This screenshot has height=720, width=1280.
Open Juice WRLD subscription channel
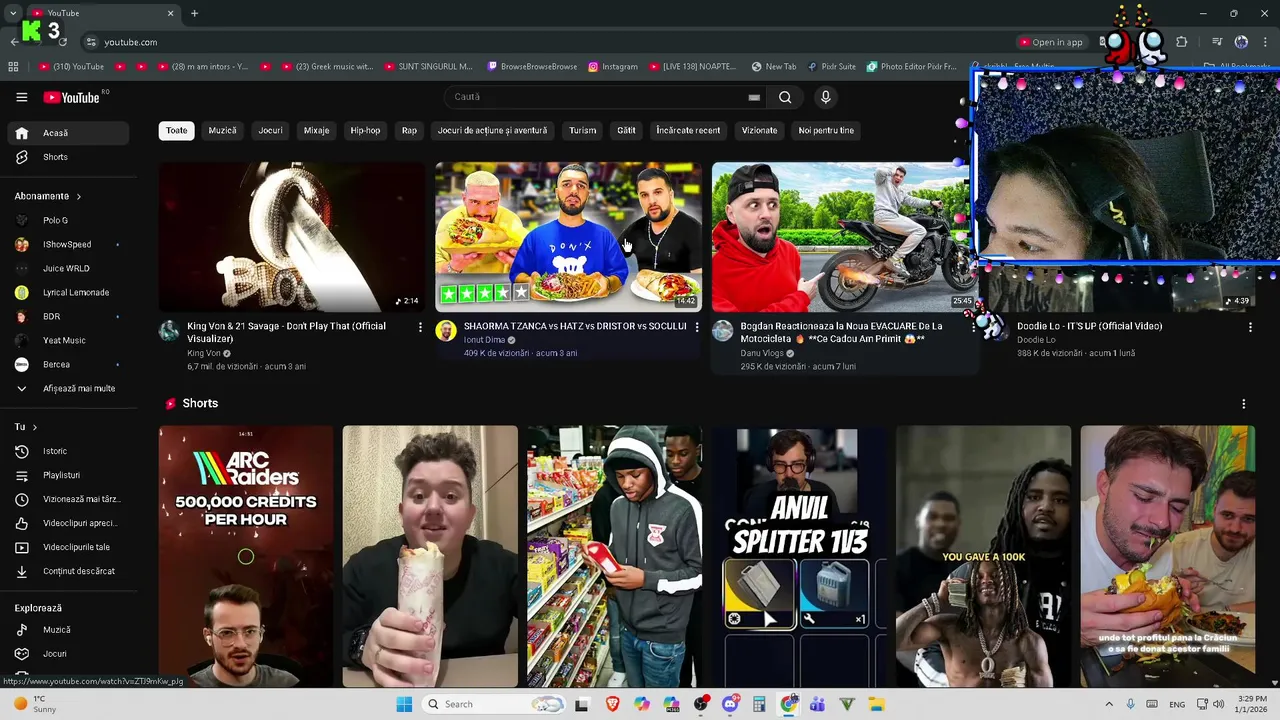(x=68, y=268)
